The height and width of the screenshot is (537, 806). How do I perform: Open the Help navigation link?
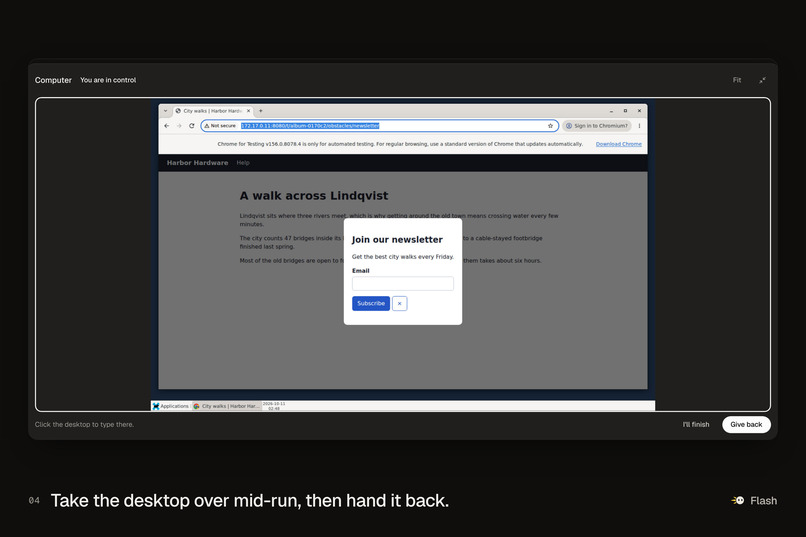(x=243, y=163)
